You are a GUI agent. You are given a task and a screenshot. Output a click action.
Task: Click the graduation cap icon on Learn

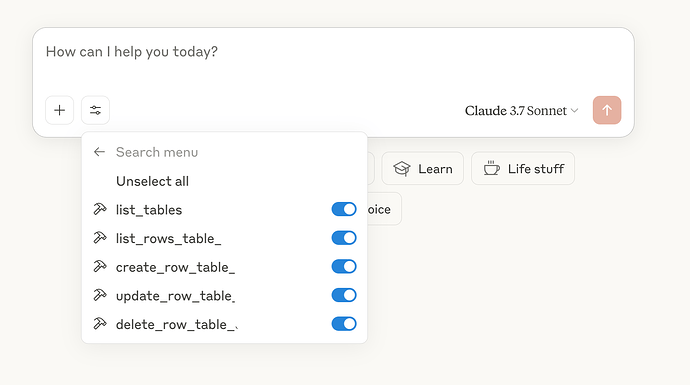tap(402, 169)
